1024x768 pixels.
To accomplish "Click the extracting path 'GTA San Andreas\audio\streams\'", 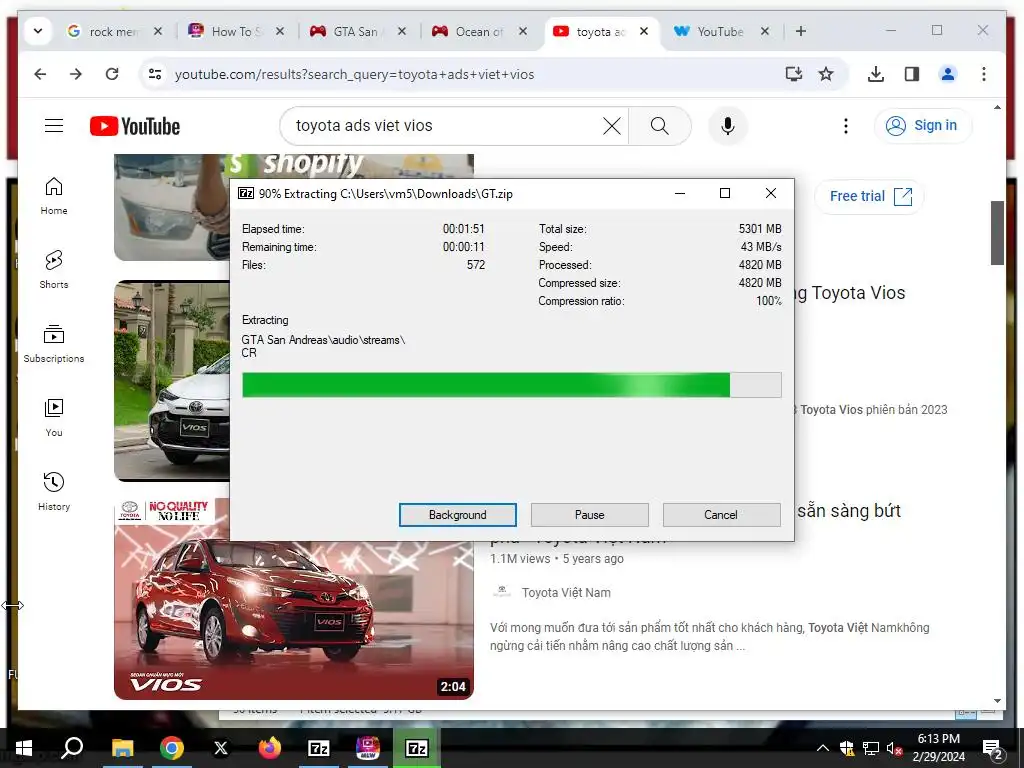I will tap(323, 340).
